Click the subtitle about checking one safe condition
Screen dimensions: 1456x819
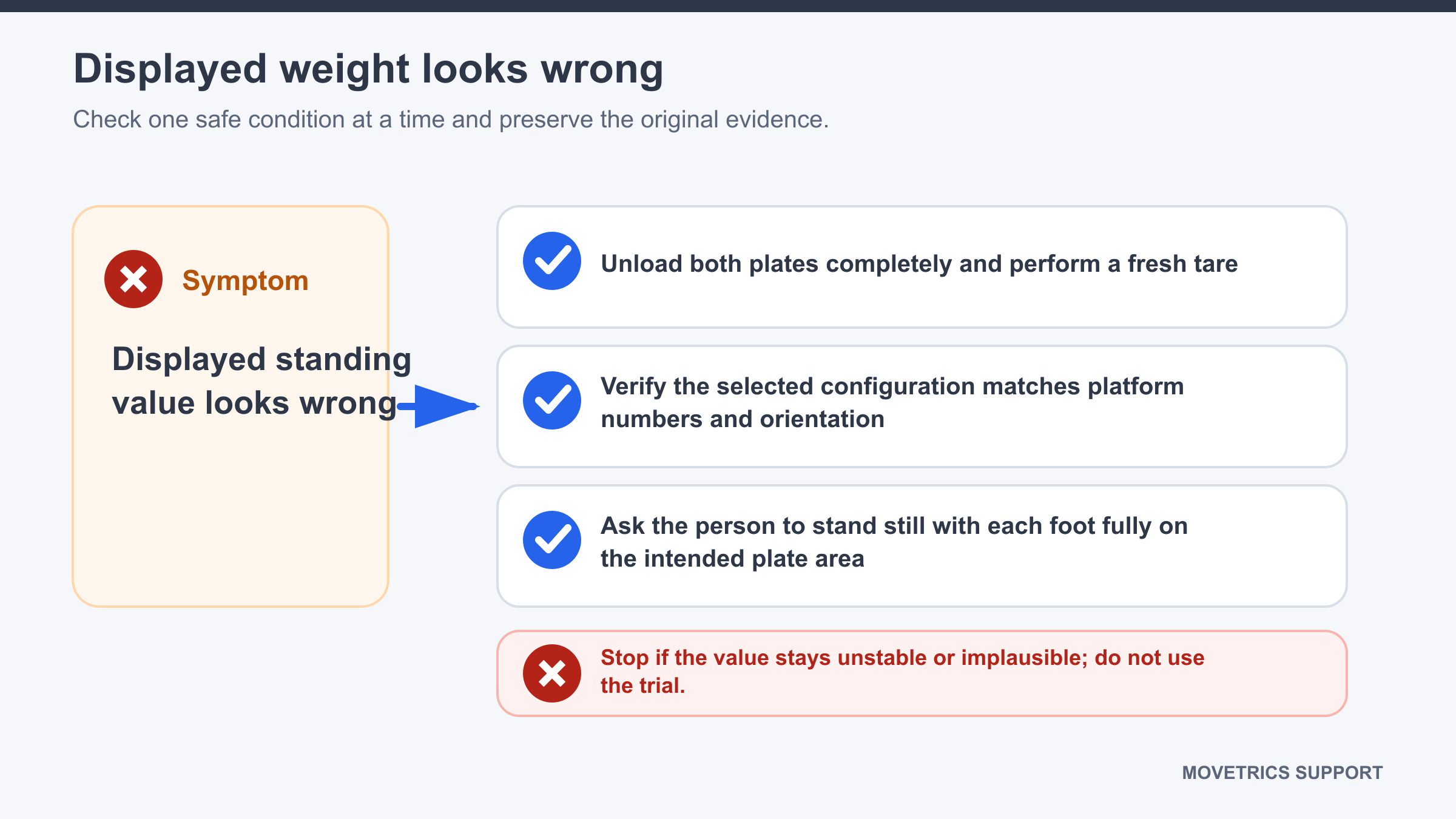pos(451,120)
